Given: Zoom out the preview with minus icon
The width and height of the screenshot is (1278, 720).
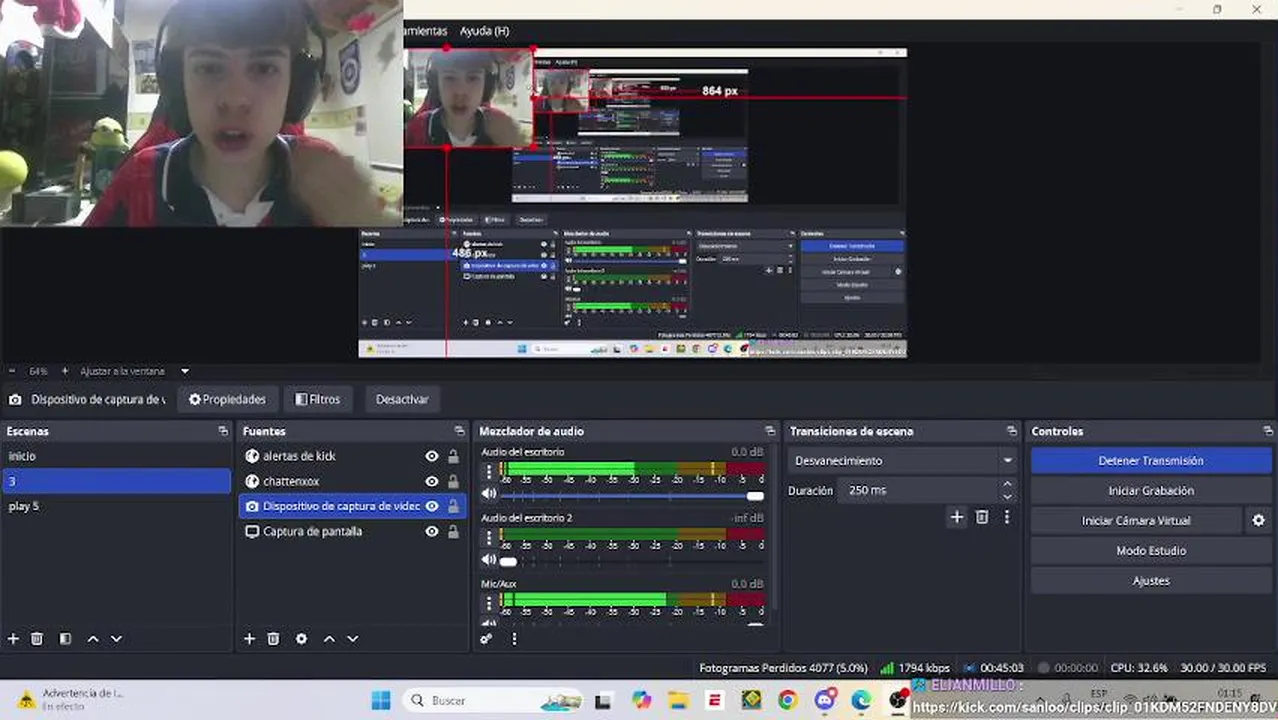Looking at the screenshot, I should (12, 371).
